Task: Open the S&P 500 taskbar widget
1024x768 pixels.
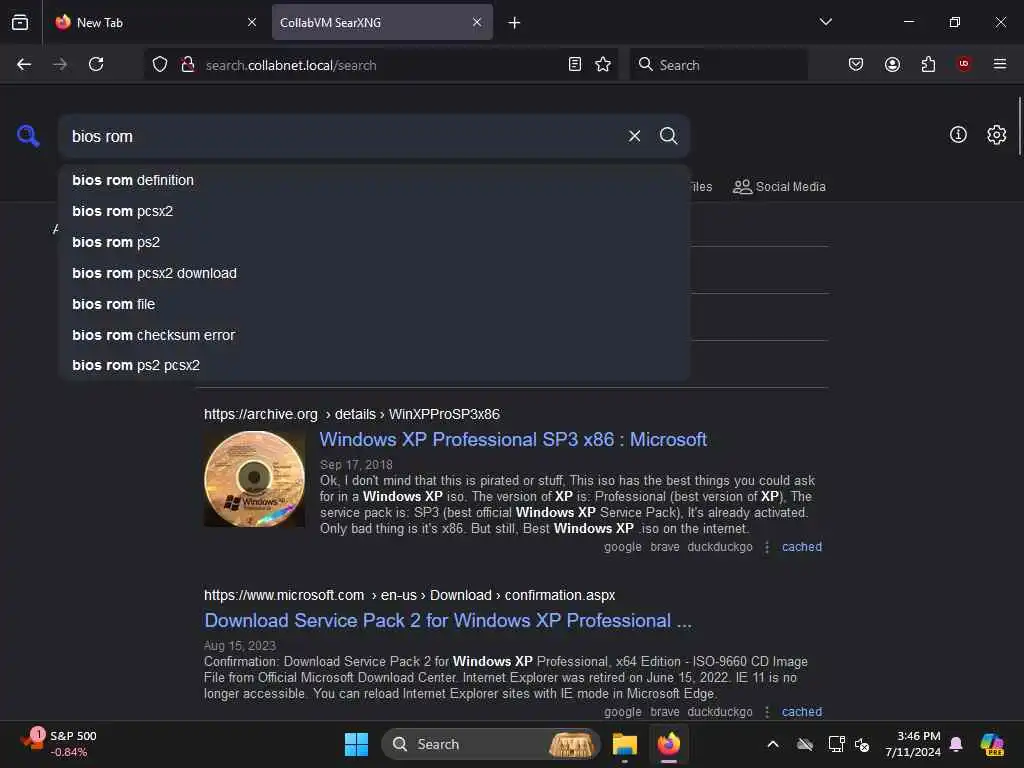Action: [x=59, y=744]
